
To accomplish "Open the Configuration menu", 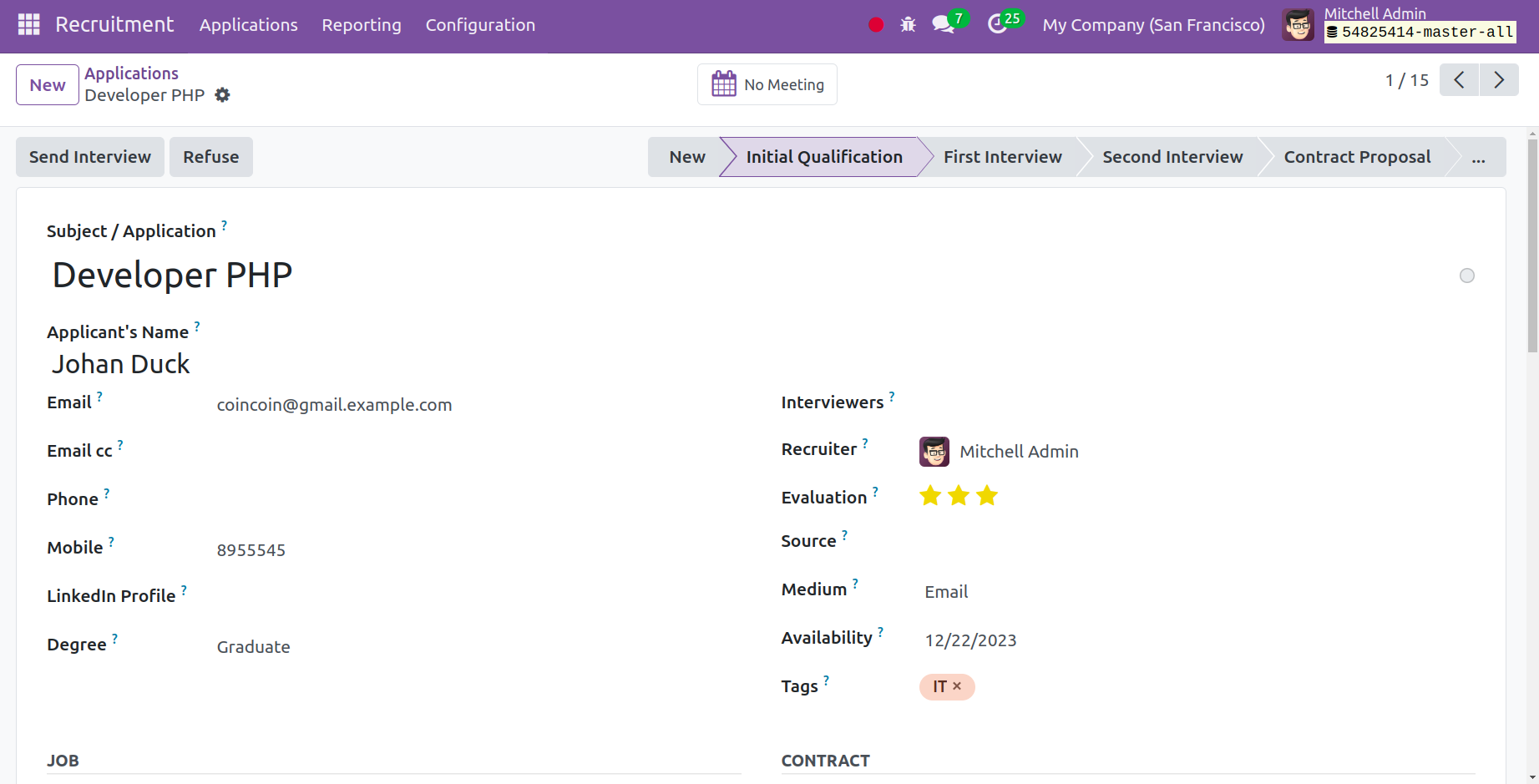I will [480, 25].
